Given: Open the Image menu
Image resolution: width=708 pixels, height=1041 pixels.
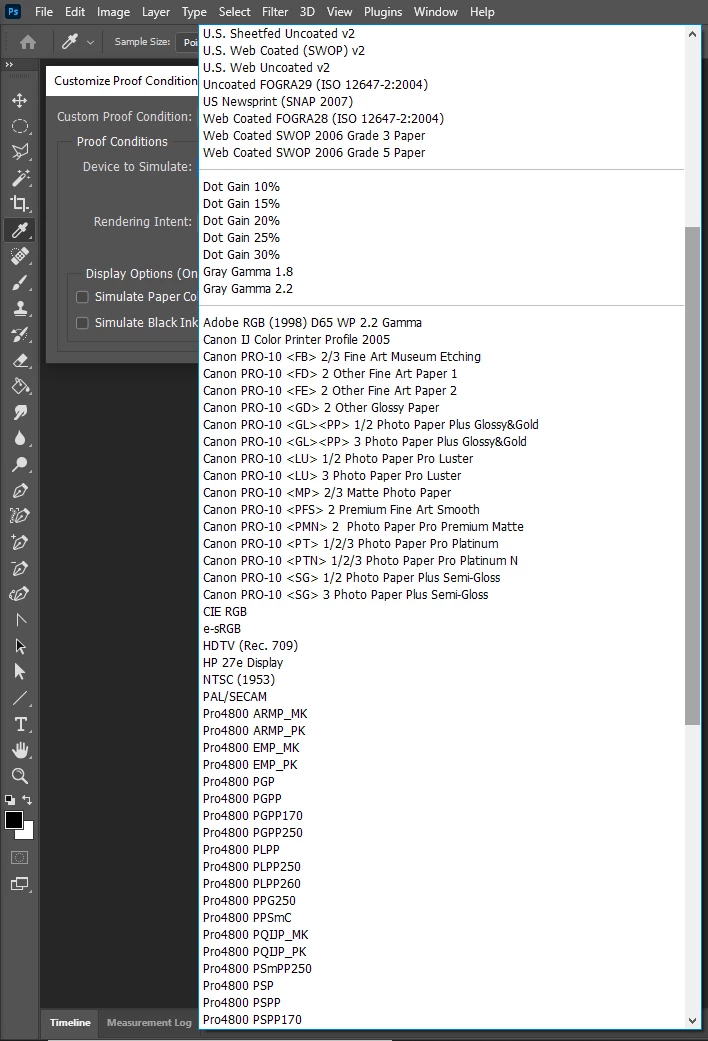Looking at the screenshot, I should coord(114,12).
